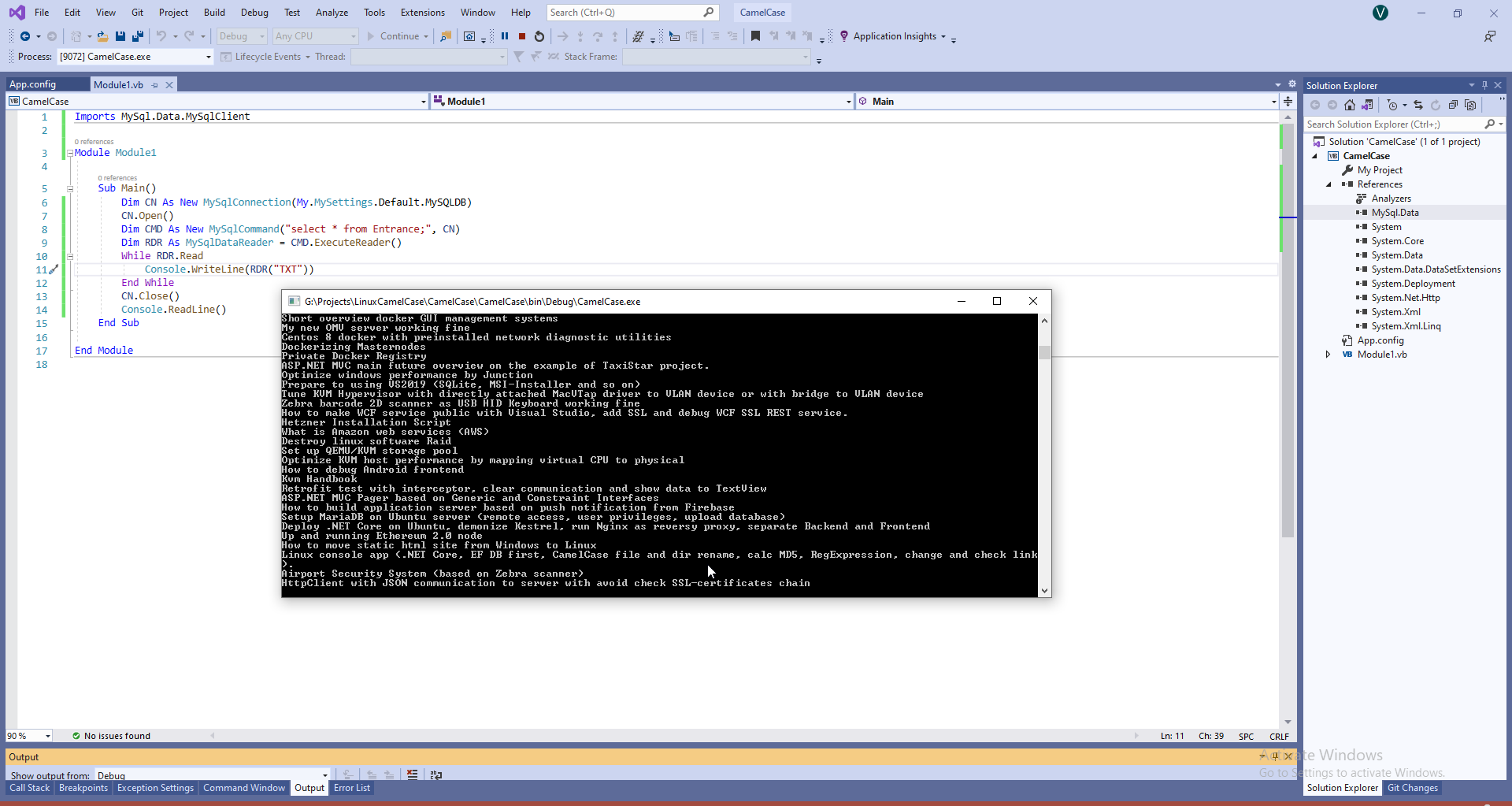
Task: Open the Continue button dropdown arrow
Action: click(x=426, y=36)
